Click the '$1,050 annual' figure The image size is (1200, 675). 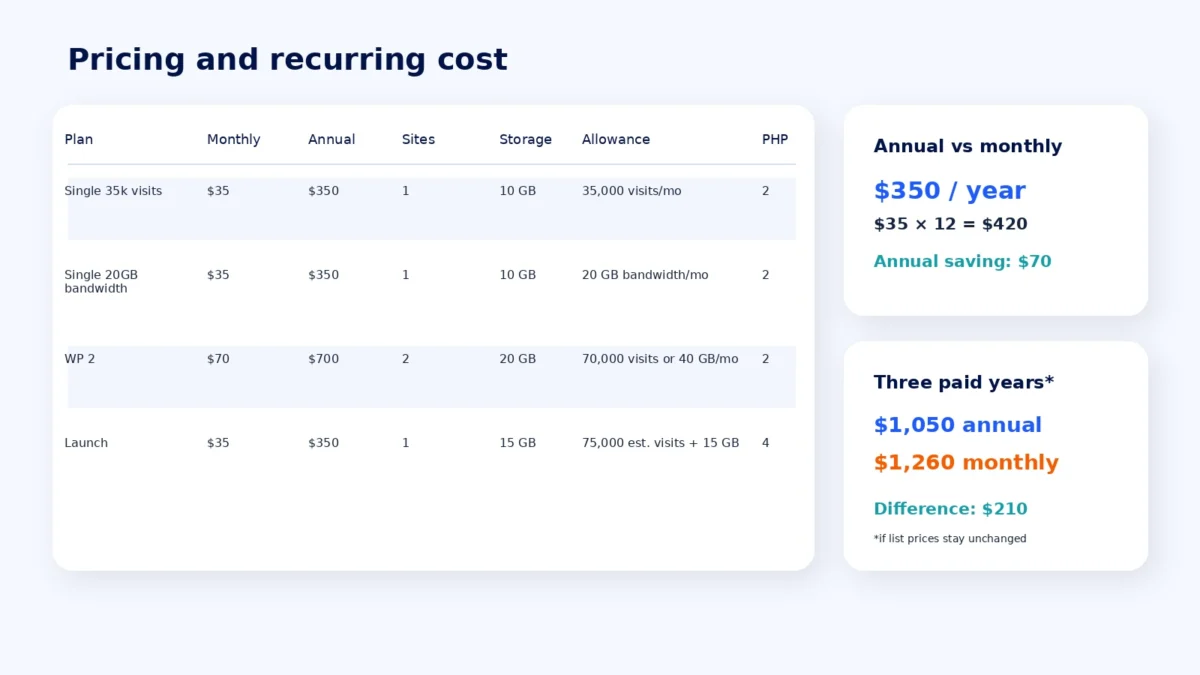pyautogui.click(x=957, y=425)
